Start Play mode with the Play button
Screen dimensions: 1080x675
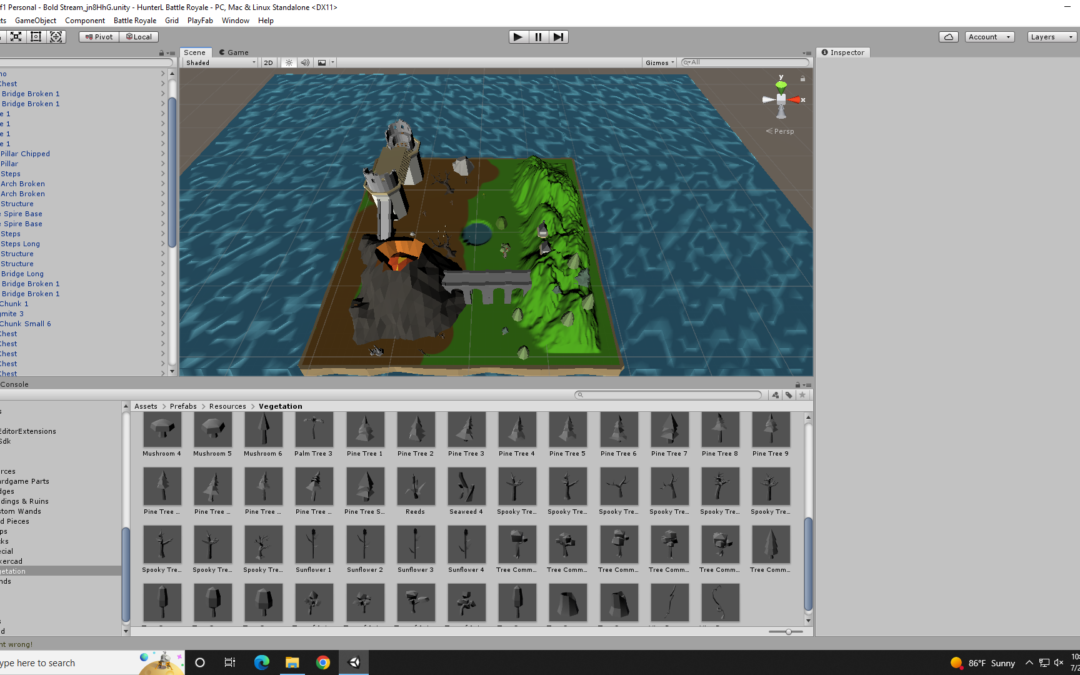tap(518, 37)
